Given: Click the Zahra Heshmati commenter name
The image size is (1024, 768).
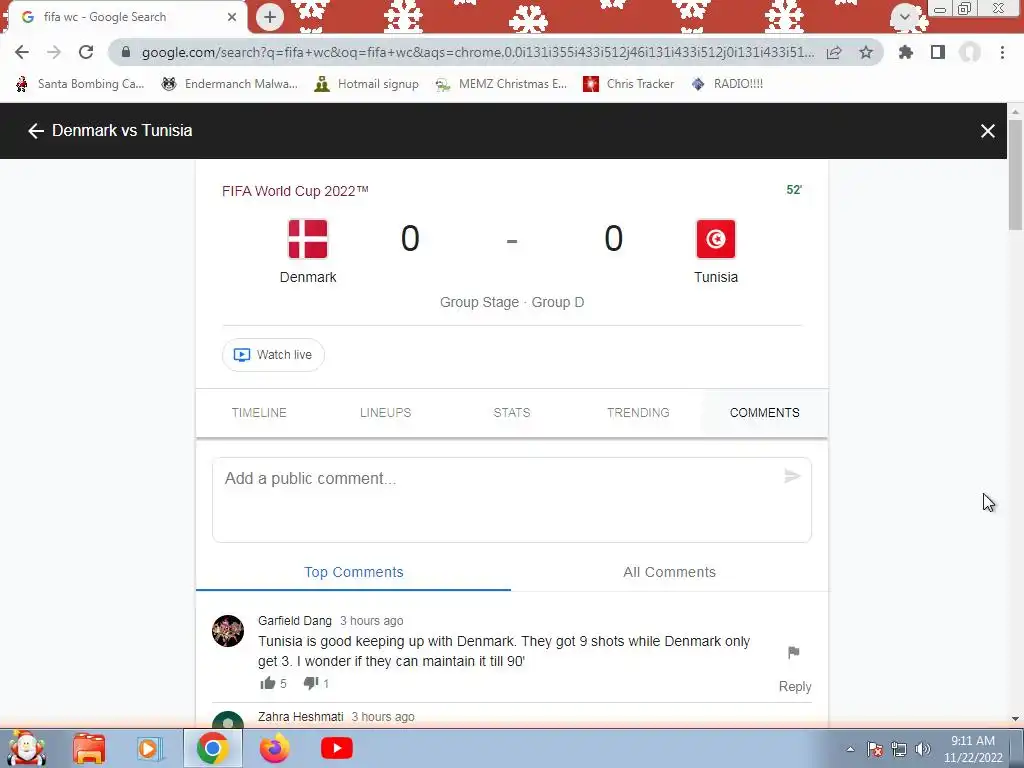Looking at the screenshot, I should pos(300,716).
